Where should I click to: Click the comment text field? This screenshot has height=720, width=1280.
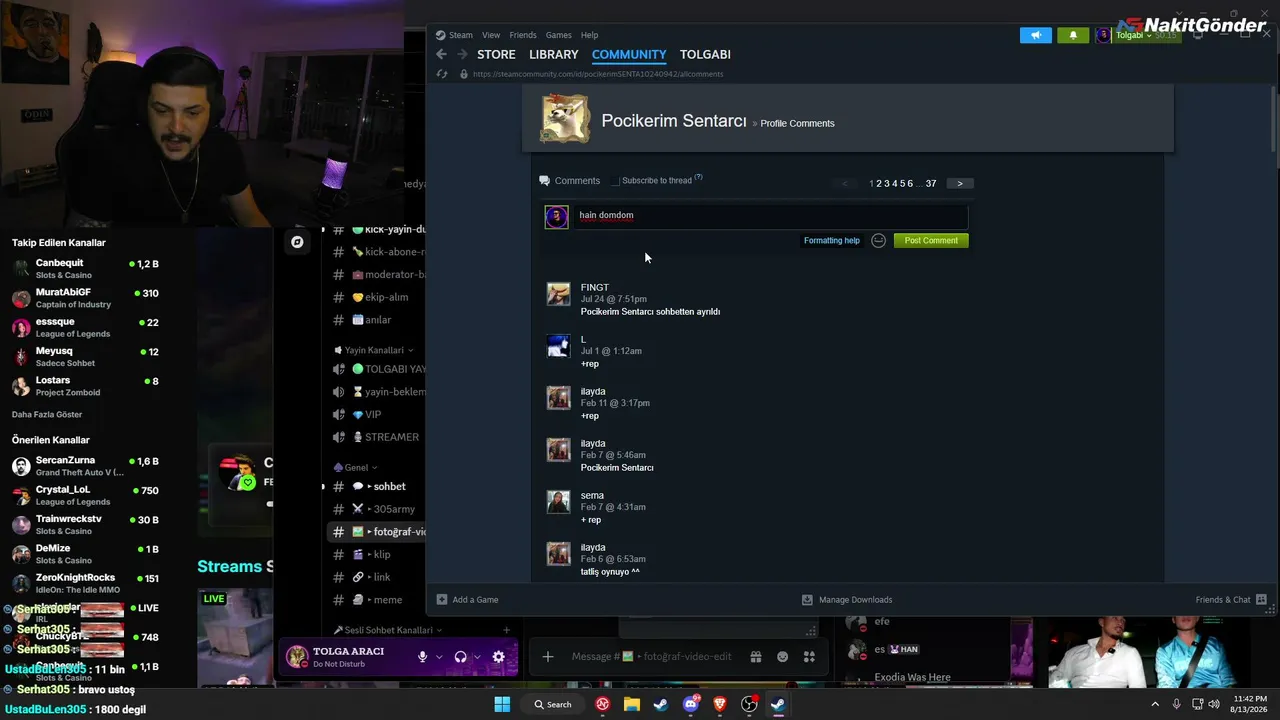click(771, 215)
